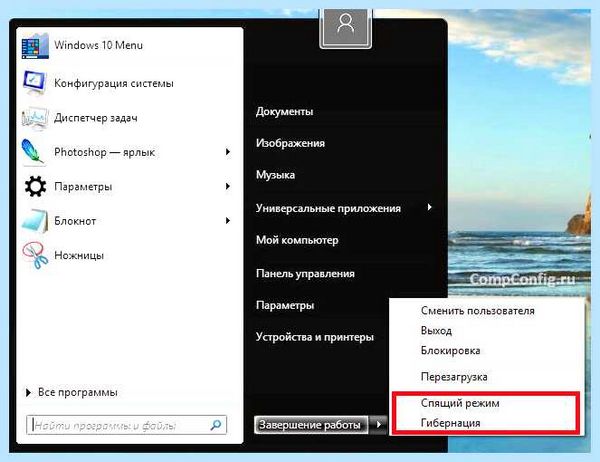Open arrow next to Завершение работы
This screenshot has width=600, height=462.
pyautogui.click(x=378, y=424)
